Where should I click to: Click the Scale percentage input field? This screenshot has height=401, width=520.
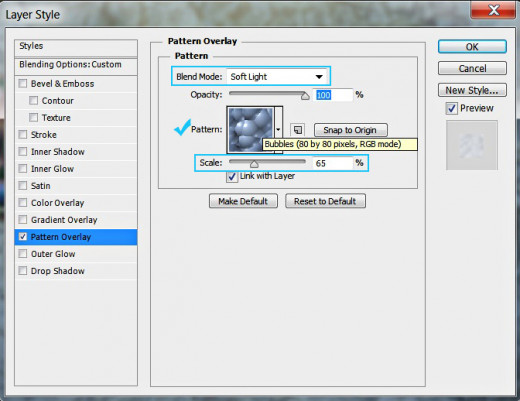(x=332, y=163)
